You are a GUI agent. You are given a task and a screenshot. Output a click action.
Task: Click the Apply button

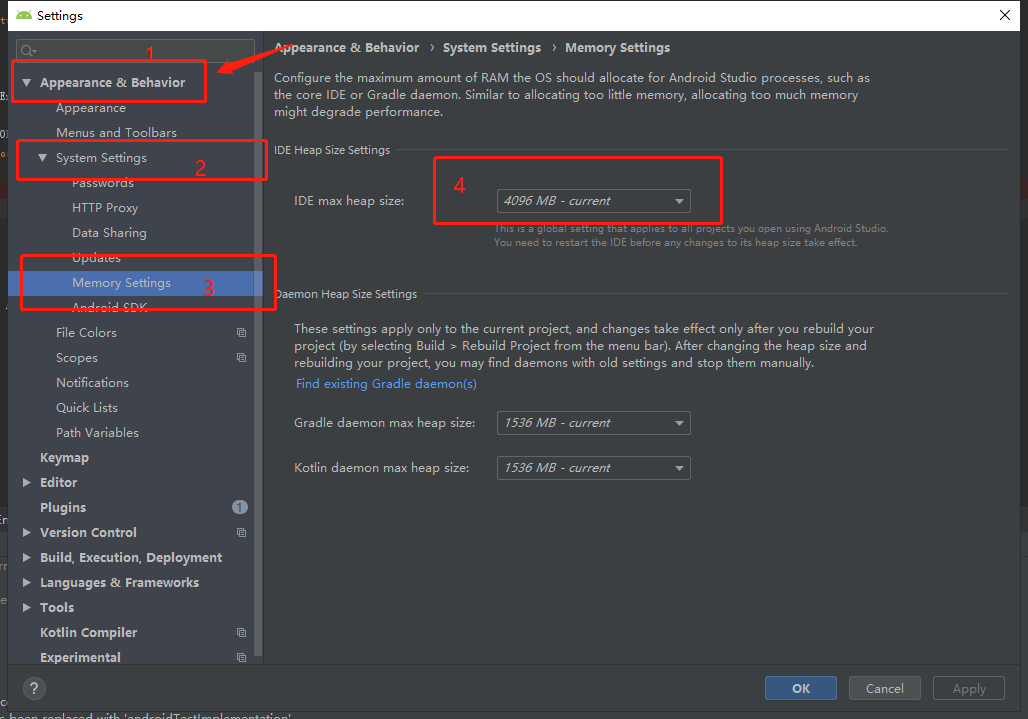(x=969, y=688)
